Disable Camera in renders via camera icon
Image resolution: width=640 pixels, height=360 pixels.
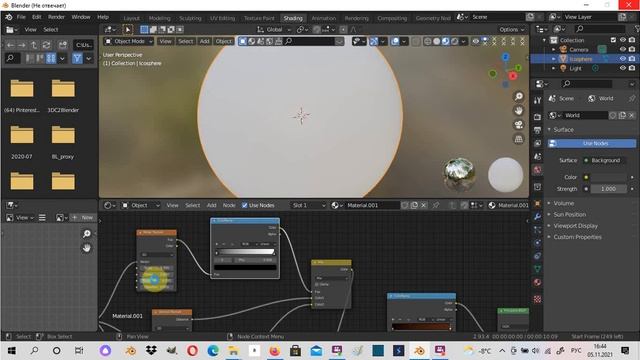tap(632, 49)
